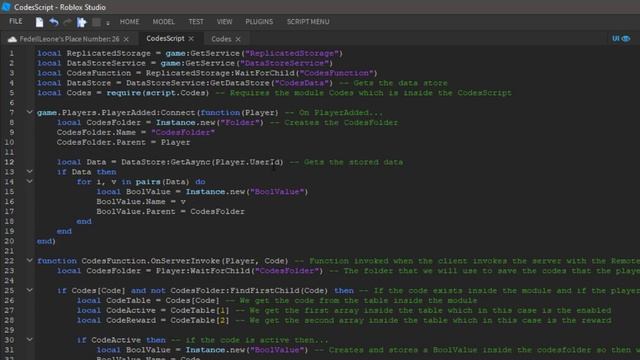Close the FedeIlLeone's Place Number: 26 tab
The height and width of the screenshot is (360, 640).
[x=126, y=39]
